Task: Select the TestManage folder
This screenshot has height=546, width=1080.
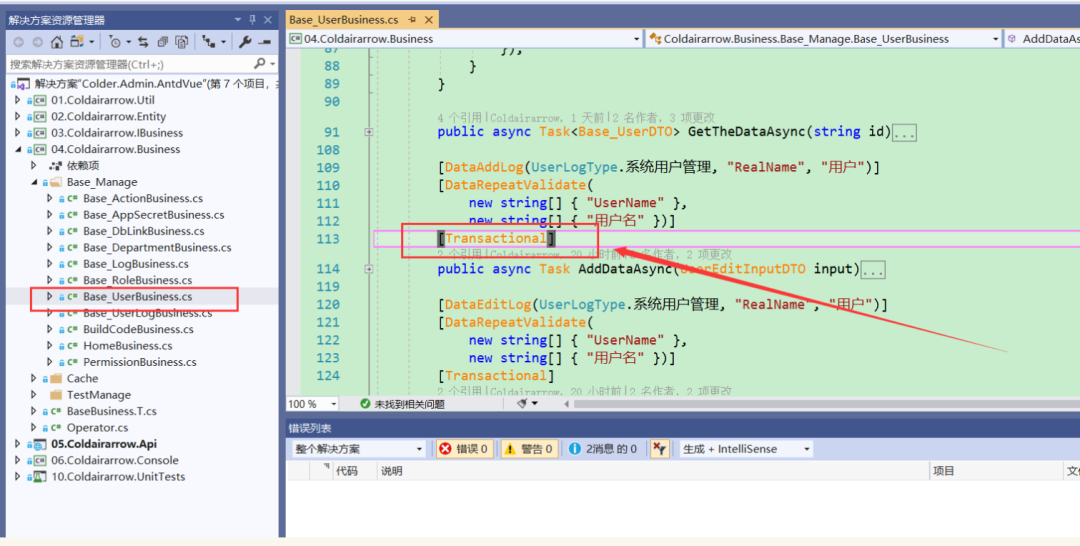Action: pos(98,395)
